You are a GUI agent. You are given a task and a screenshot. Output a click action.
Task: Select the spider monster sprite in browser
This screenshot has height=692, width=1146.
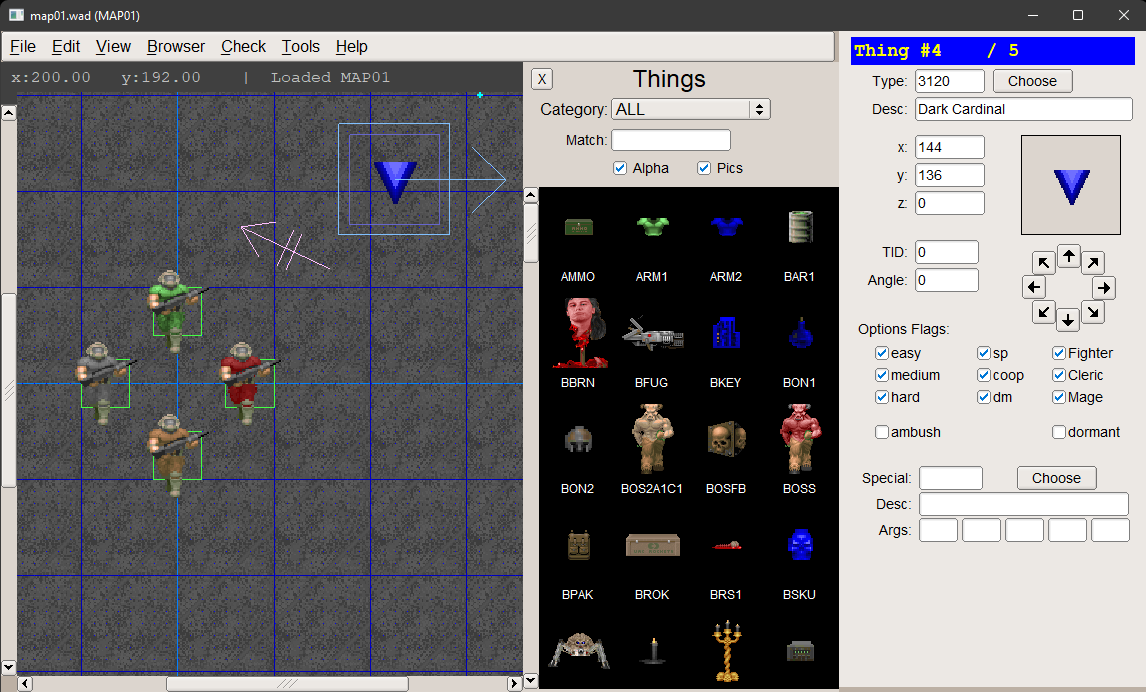coord(580,650)
